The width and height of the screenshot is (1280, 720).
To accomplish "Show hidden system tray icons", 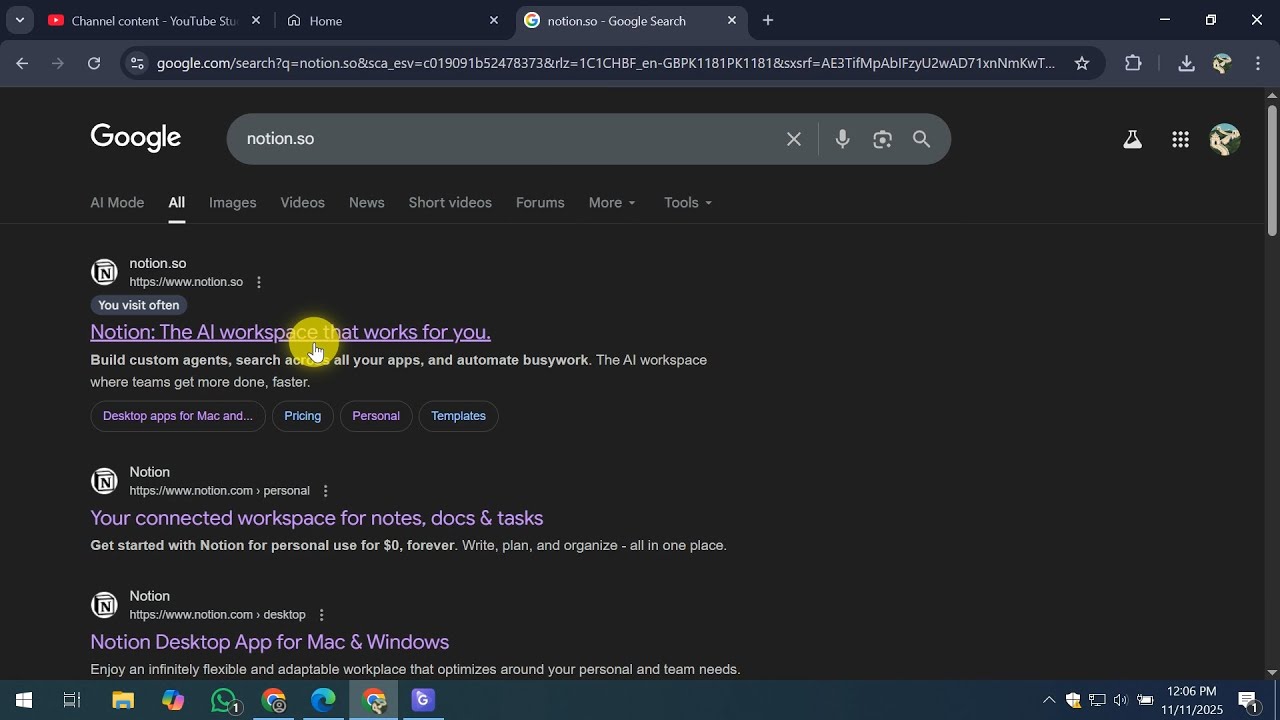I will click(1048, 700).
